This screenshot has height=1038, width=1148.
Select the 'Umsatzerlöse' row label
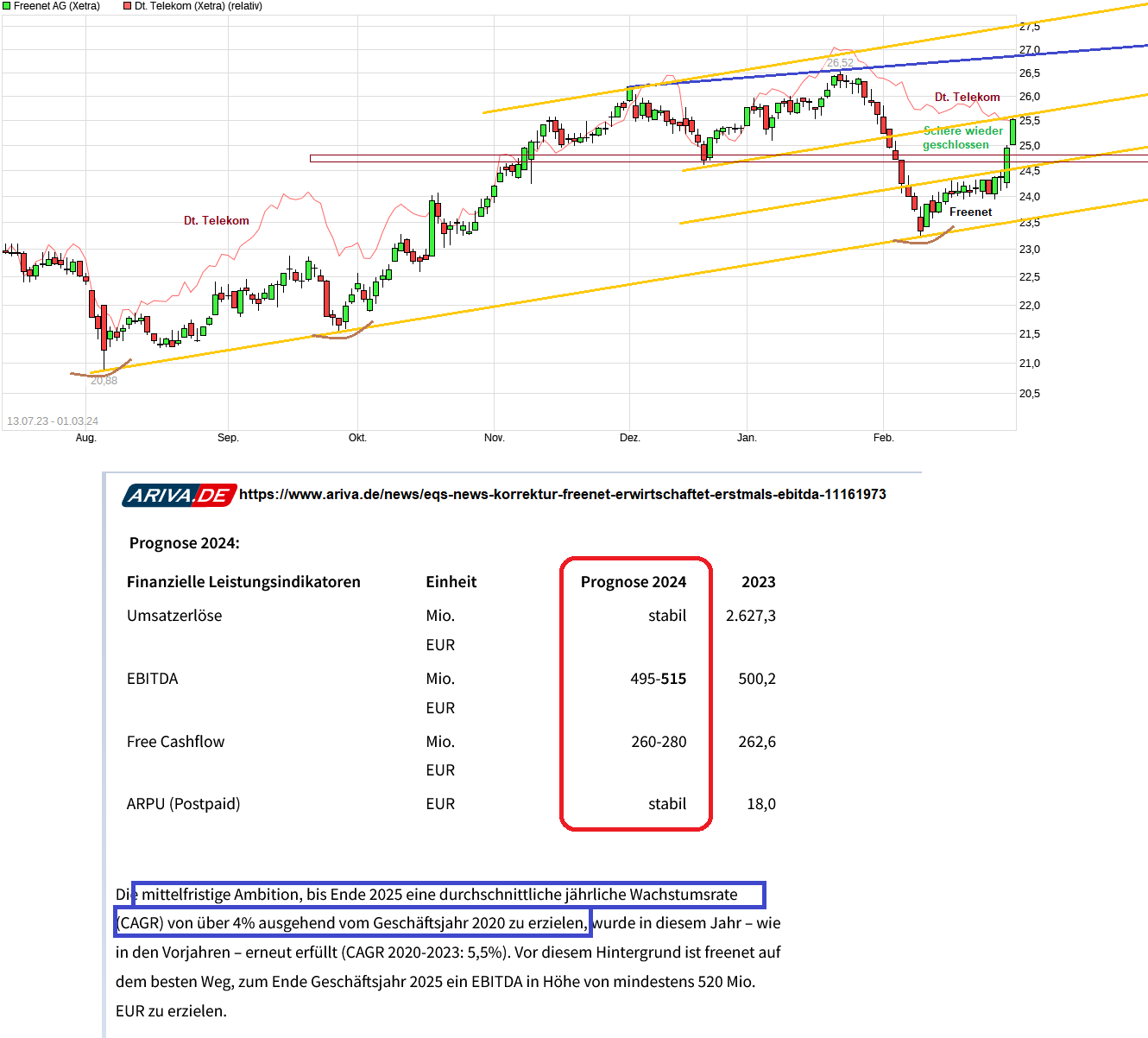pos(174,616)
